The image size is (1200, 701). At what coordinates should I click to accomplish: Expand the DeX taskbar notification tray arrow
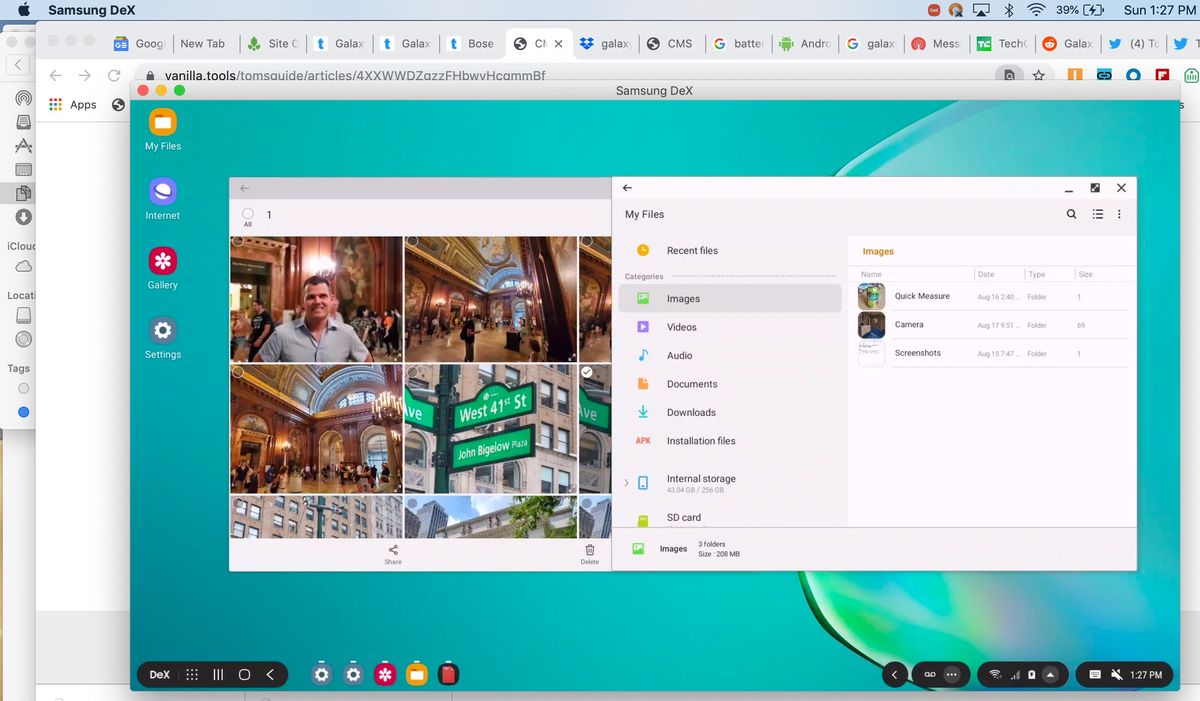pos(1050,675)
